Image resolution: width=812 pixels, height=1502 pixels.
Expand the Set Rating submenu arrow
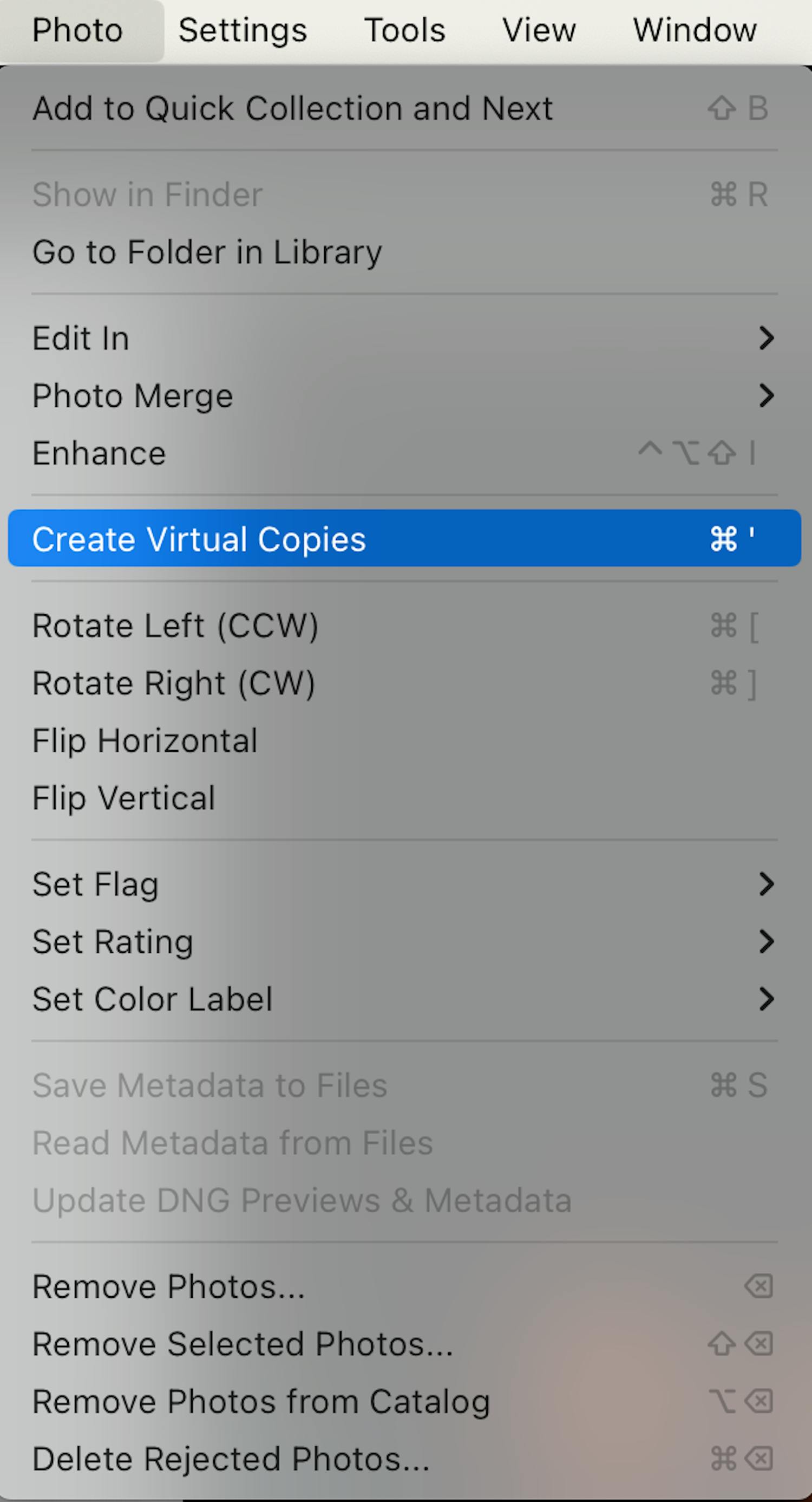[x=766, y=941]
